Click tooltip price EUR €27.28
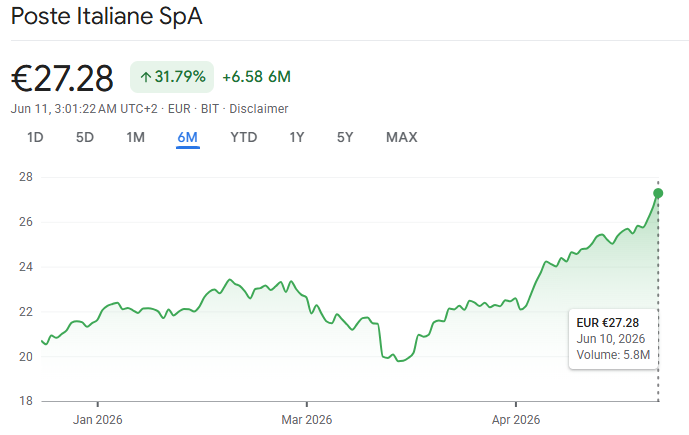Viewport: 689px width, 435px height. 608,323
